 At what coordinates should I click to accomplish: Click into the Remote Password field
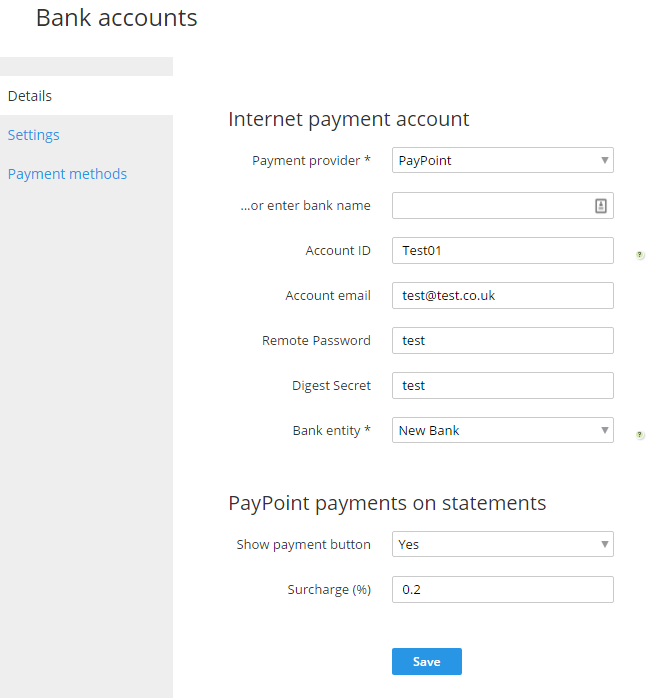click(503, 341)
